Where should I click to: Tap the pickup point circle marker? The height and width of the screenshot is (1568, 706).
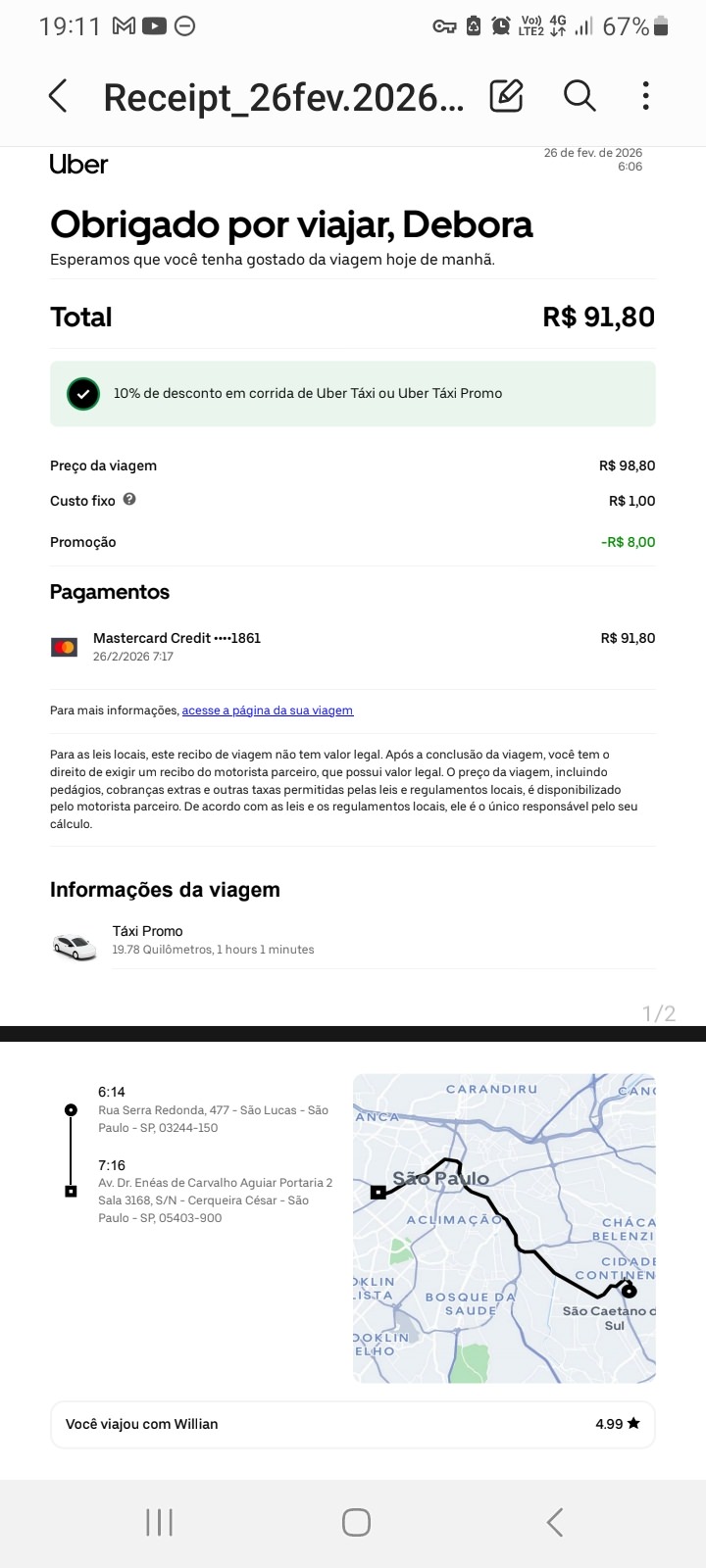71,1110
